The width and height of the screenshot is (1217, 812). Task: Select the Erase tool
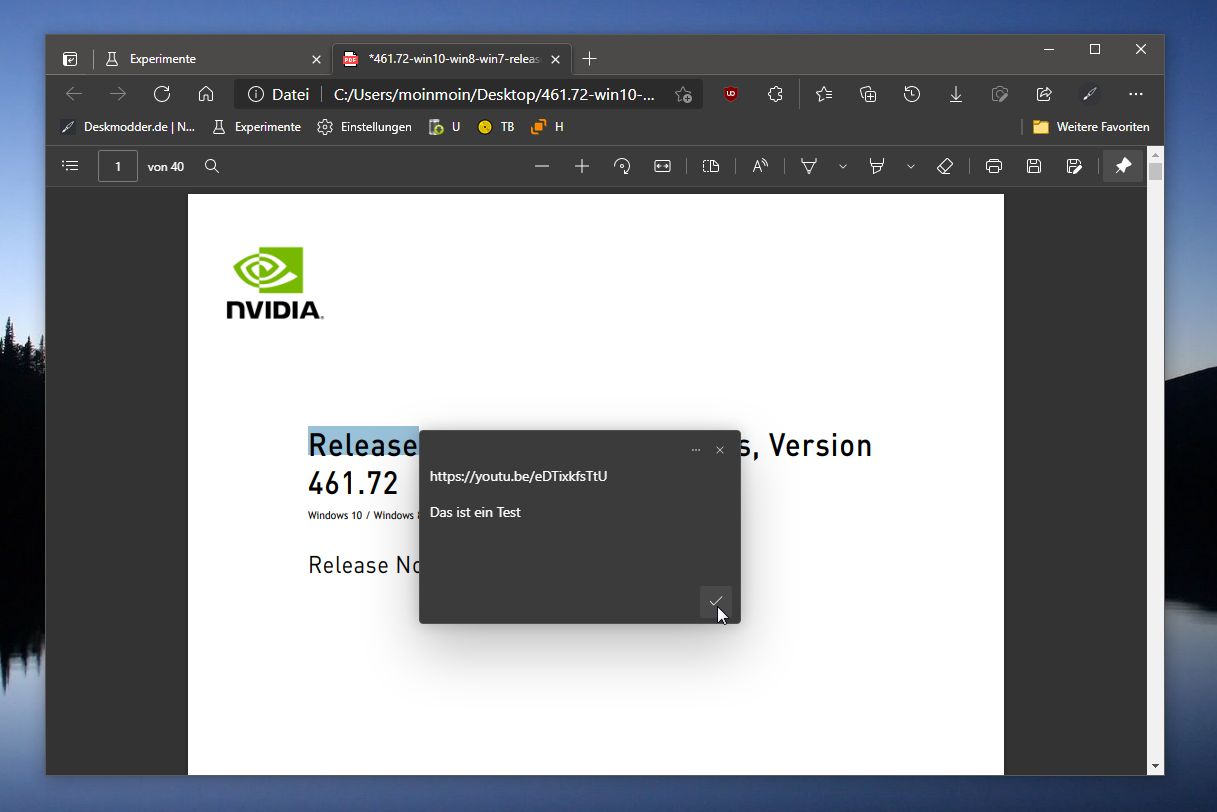click(x=945, y=166)
